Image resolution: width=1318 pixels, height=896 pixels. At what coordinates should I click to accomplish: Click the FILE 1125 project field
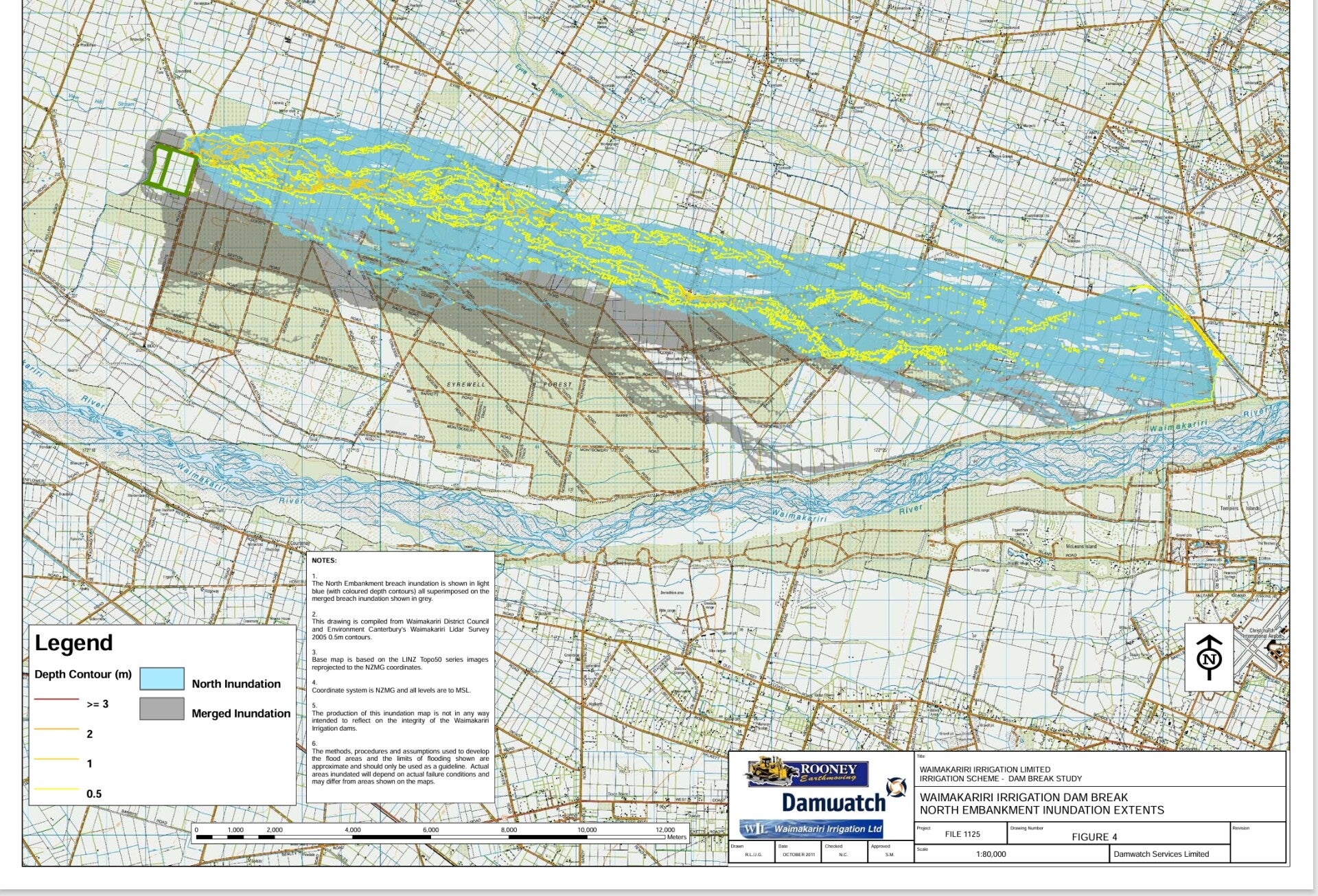[x=962, y=834]
